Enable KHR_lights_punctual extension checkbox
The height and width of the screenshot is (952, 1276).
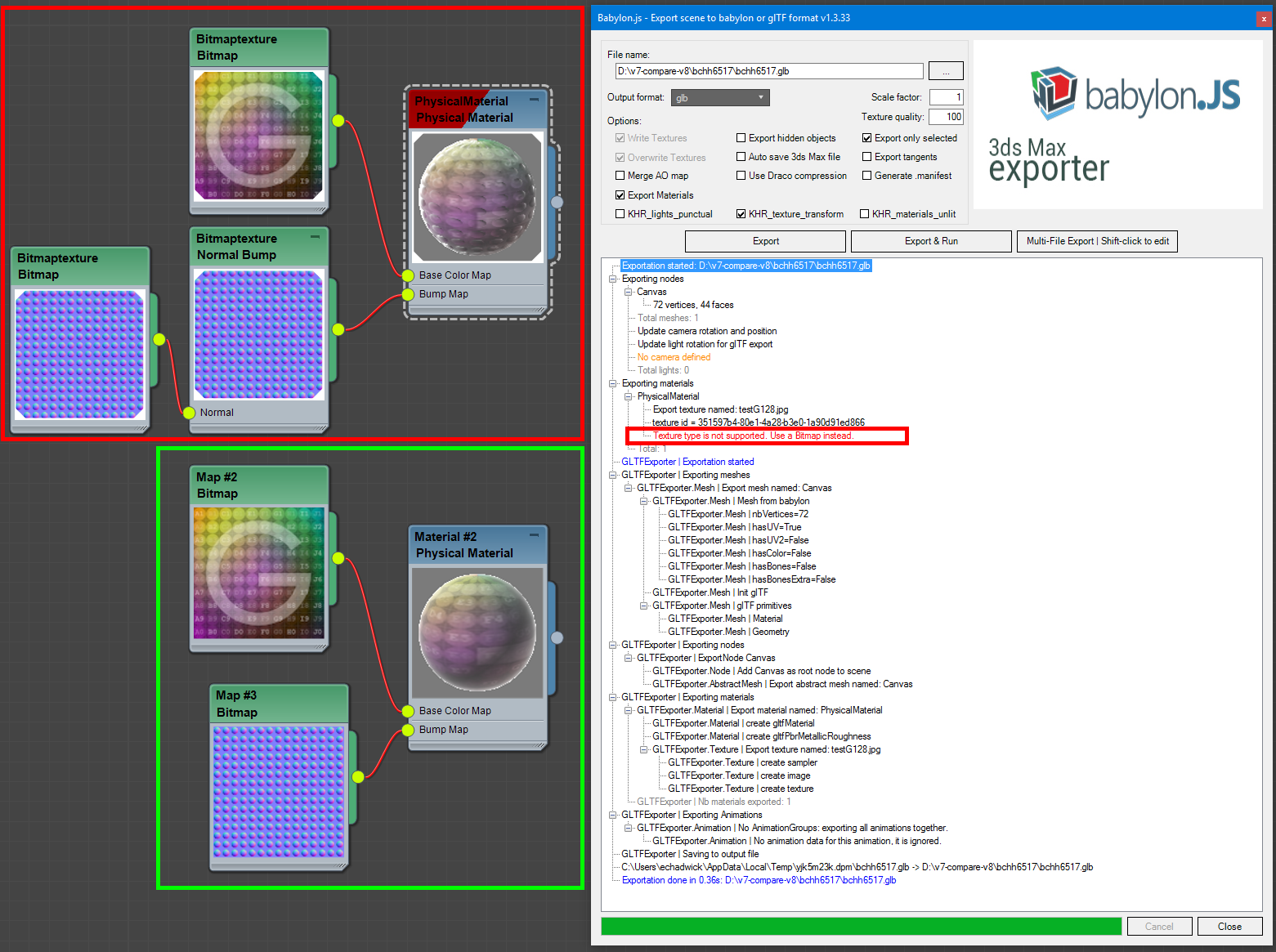pos(620,214)
